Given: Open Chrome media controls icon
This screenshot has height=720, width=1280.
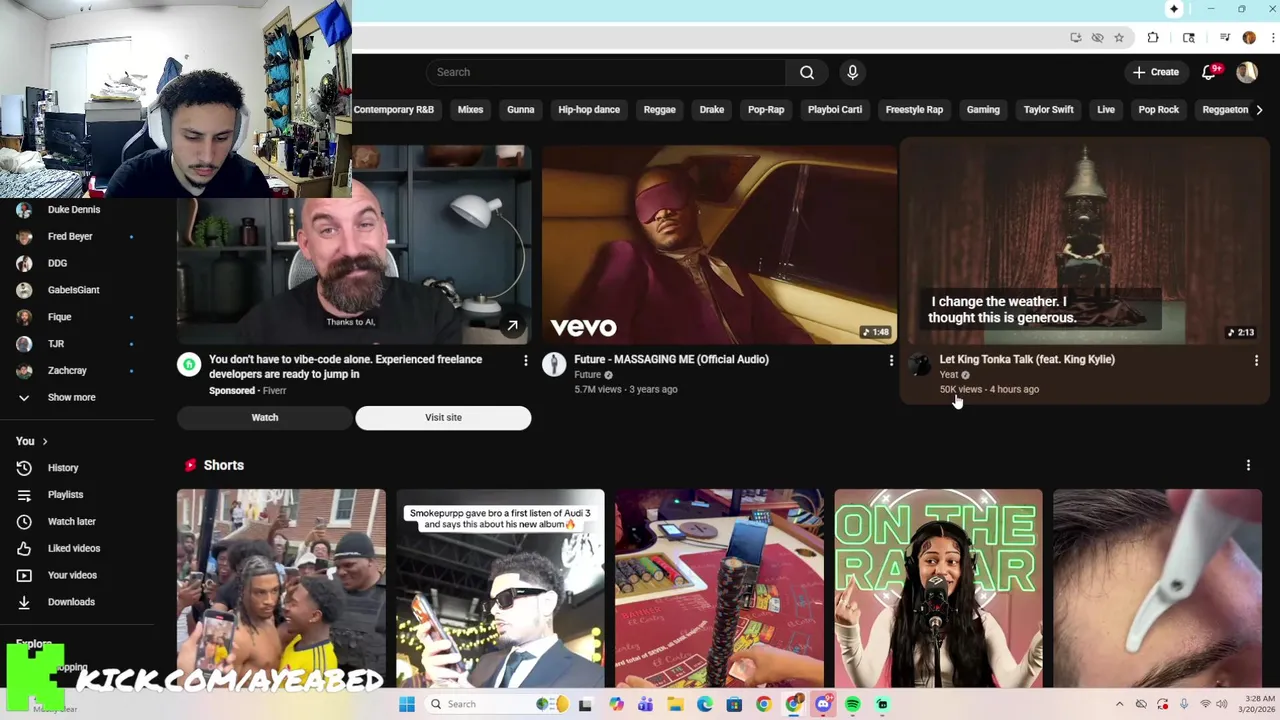Looking at the screenshot, I should (x=1224, y=38).
